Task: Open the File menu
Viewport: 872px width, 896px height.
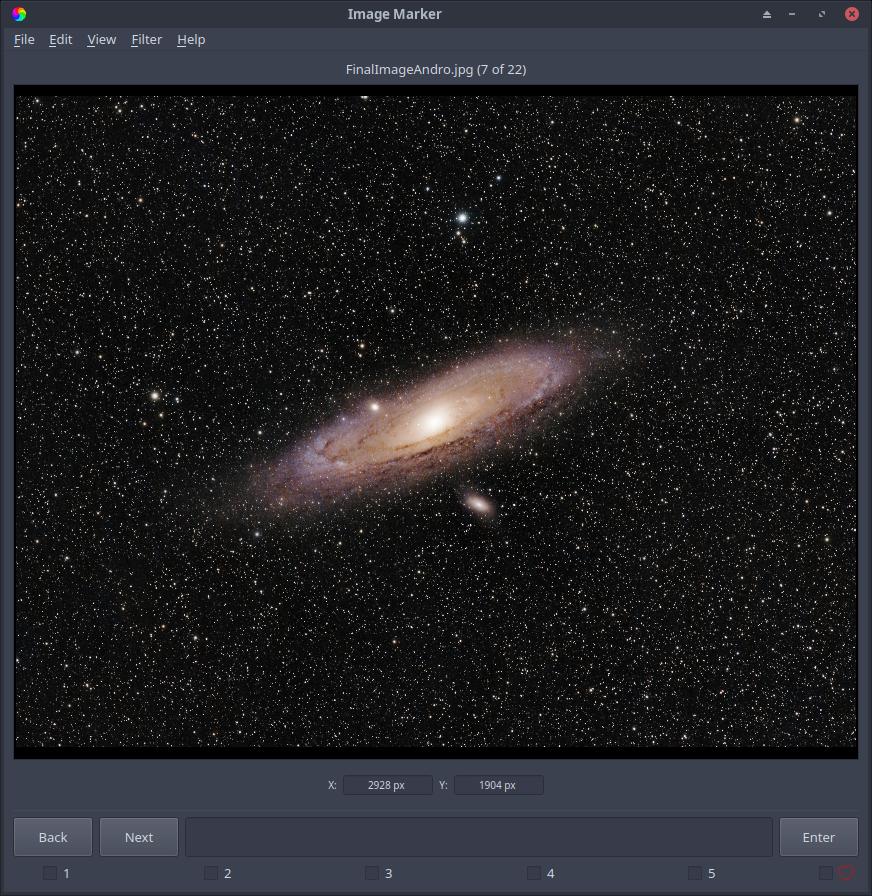Action: click(24, 39)
